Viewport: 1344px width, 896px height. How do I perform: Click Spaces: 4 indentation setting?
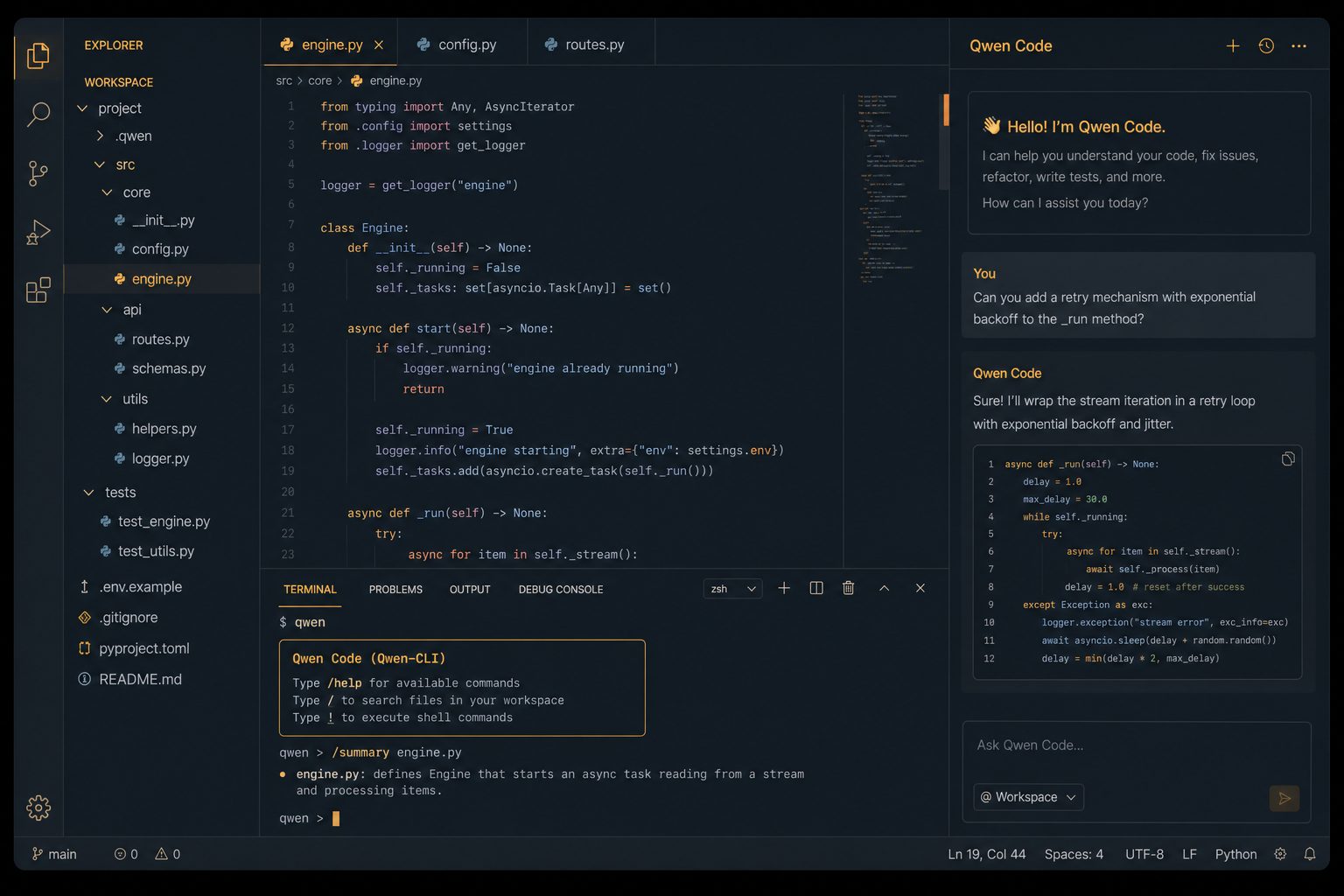coord(1074,854)
